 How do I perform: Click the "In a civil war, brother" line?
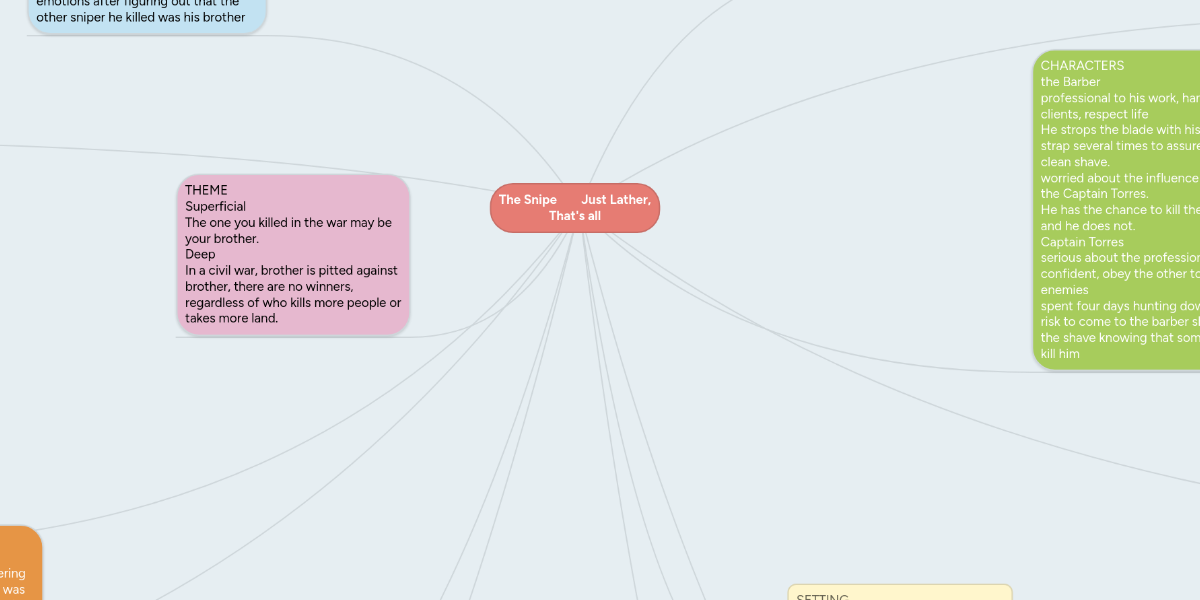[291, 270]
